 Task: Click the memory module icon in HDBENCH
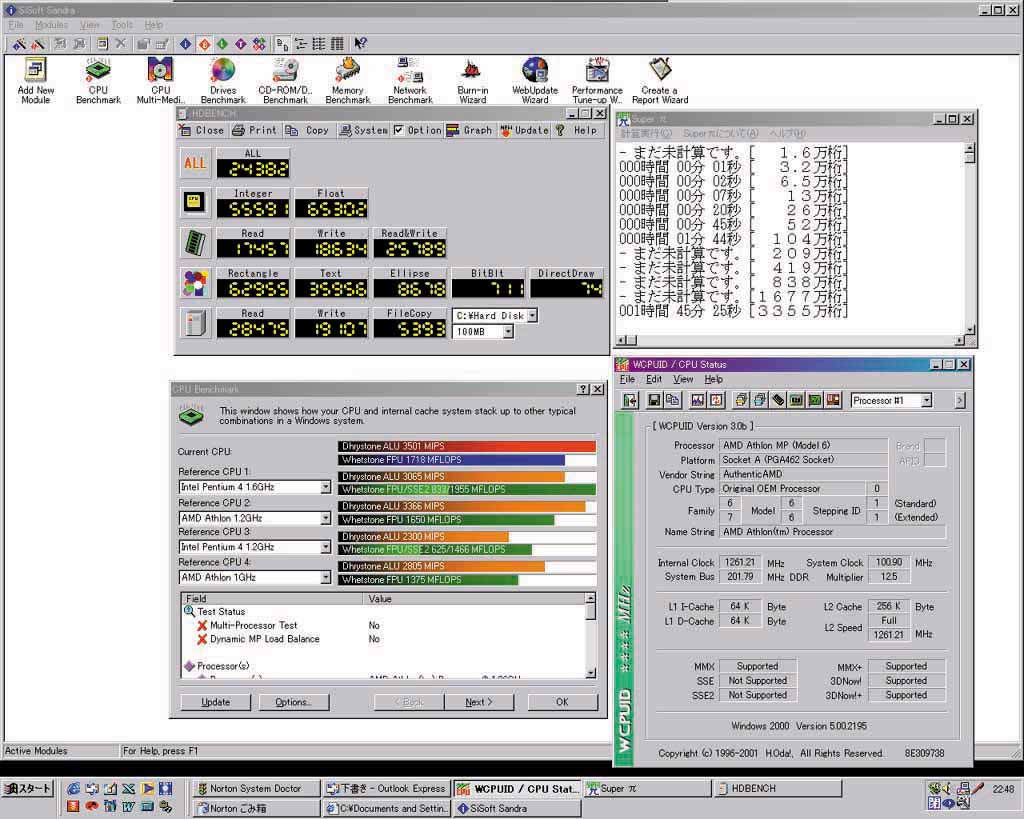[195, 242]
